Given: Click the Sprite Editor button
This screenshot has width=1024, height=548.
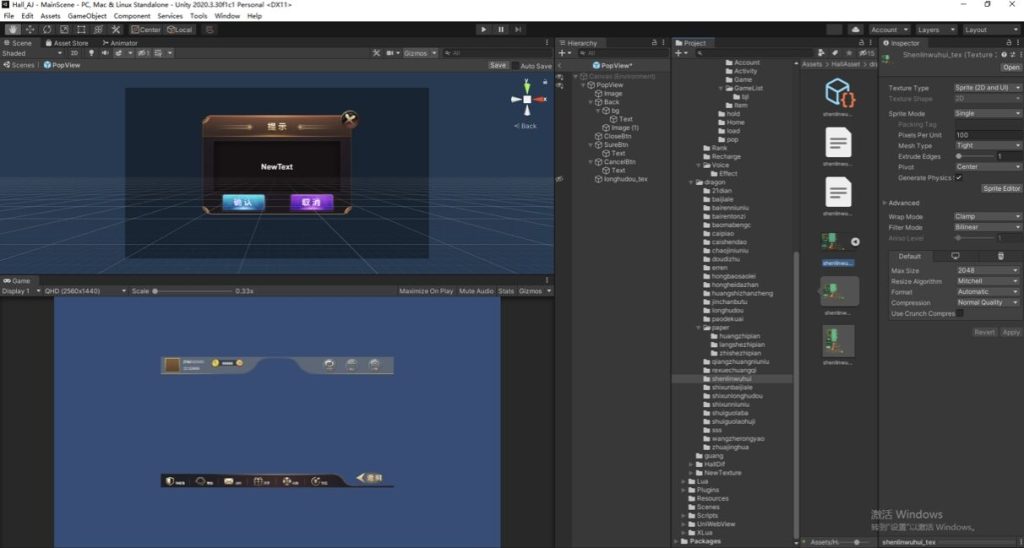Looking at the screenshot, I should pyautogui.click(x=1001, y=188).
